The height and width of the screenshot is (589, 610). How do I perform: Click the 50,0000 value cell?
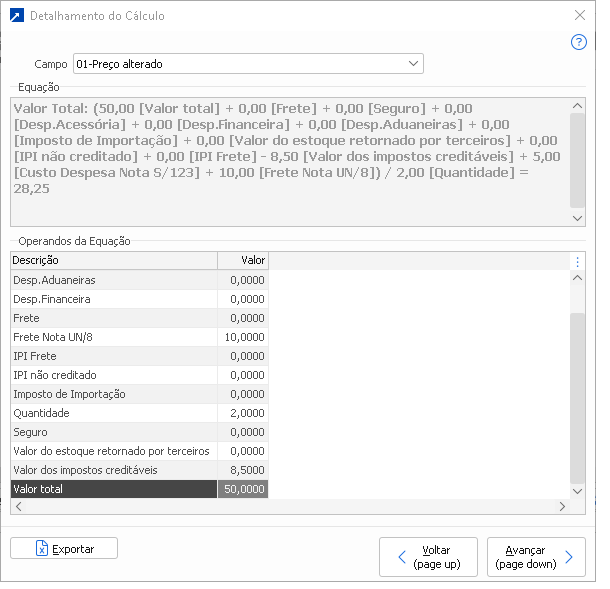click(x=243, y=489)
